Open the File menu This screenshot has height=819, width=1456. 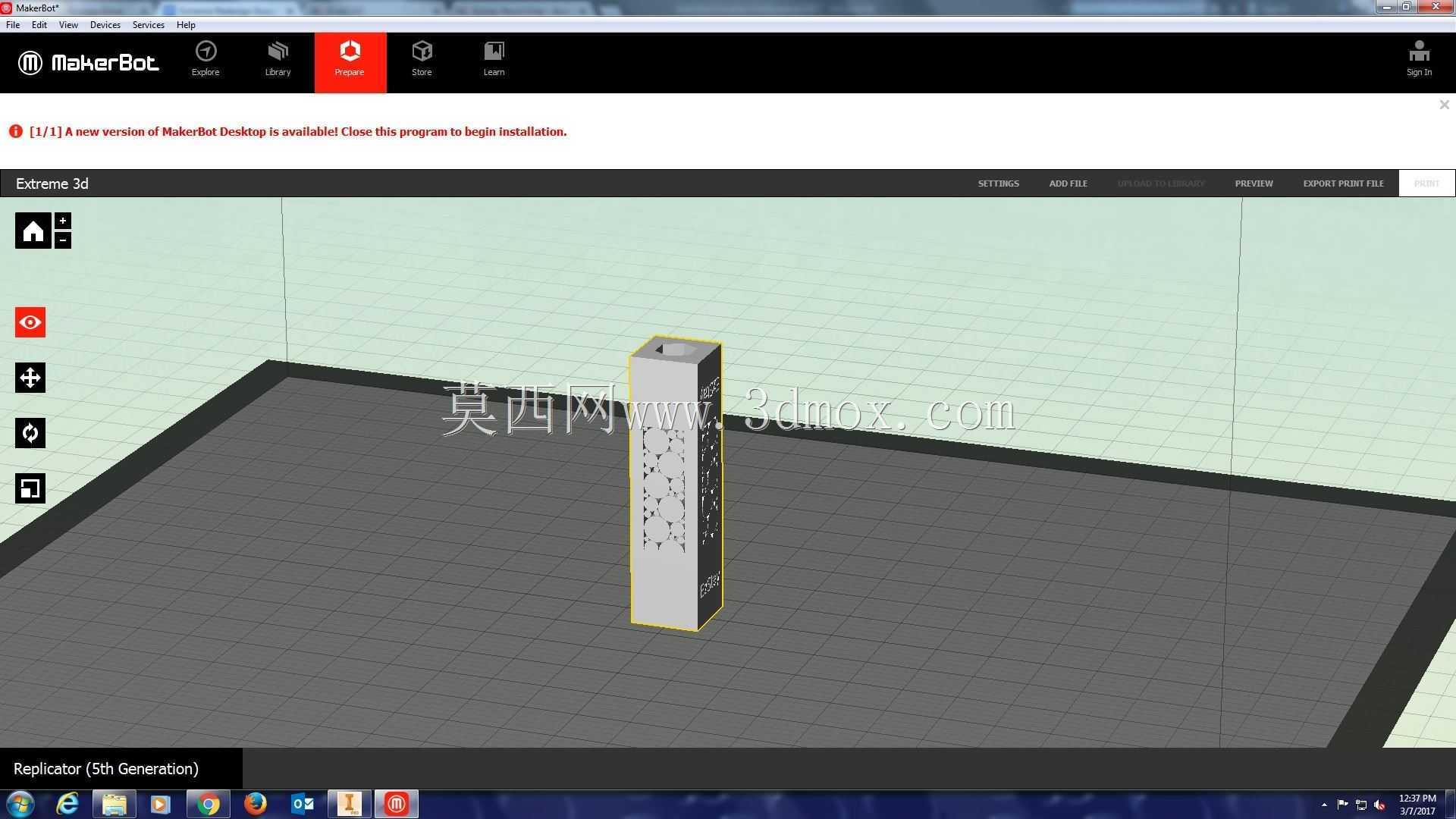coord(13,25)
